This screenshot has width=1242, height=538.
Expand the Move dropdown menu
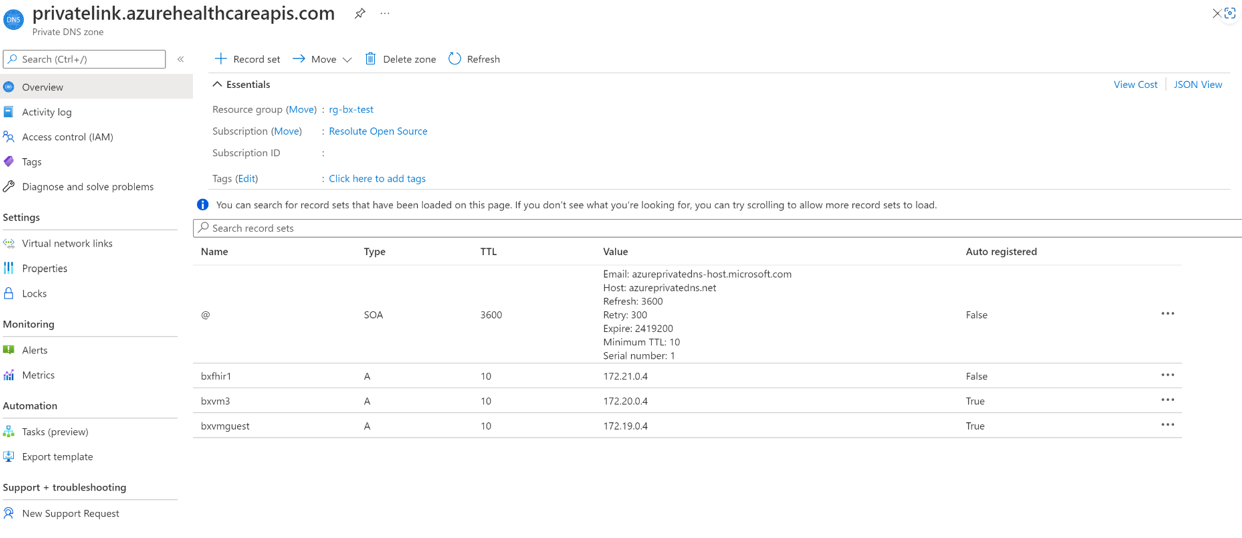pyautogui.click(x=347, y=60)
